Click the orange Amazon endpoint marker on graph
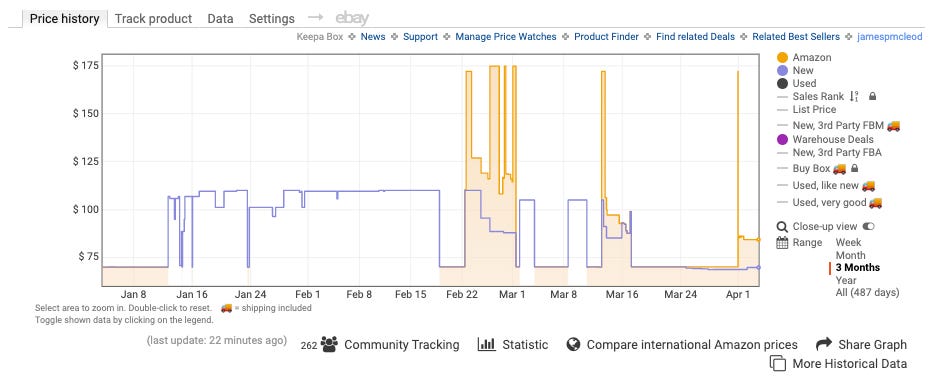 point(758,240)
